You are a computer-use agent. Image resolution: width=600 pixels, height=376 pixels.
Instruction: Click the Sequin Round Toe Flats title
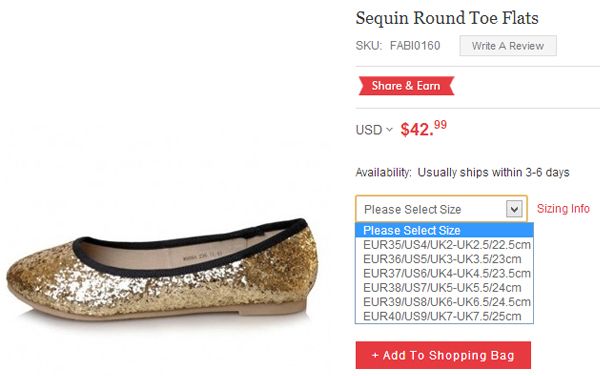(x=447, y=18)
